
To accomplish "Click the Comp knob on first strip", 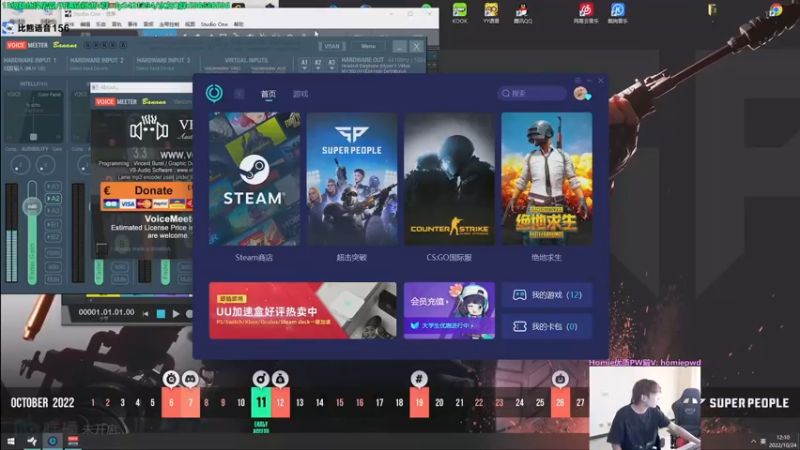I will [x=20, y=165].
